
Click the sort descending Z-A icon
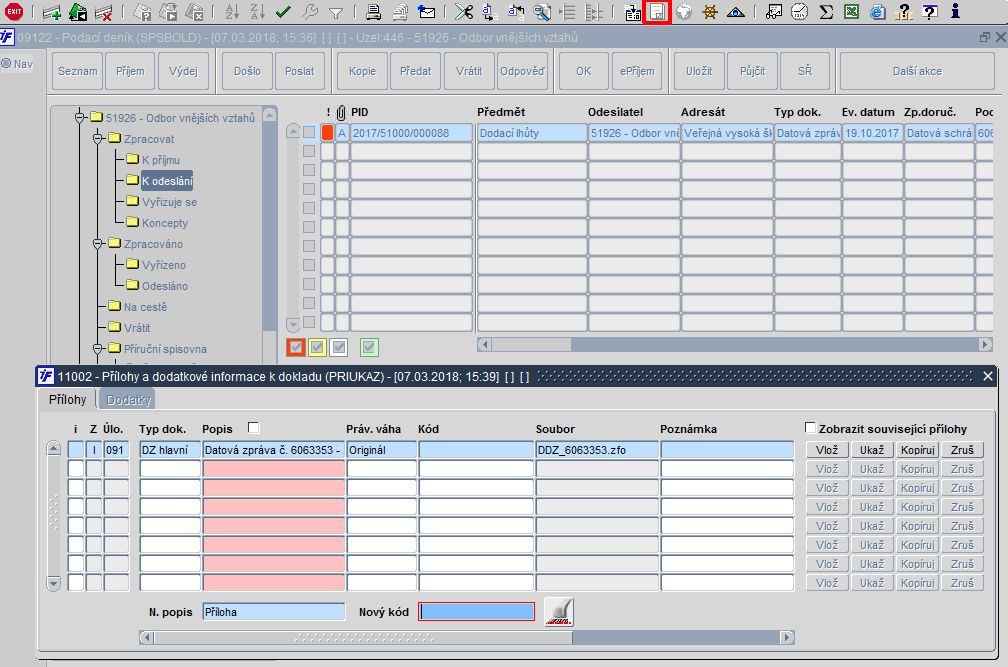click(x=257, y=12)
